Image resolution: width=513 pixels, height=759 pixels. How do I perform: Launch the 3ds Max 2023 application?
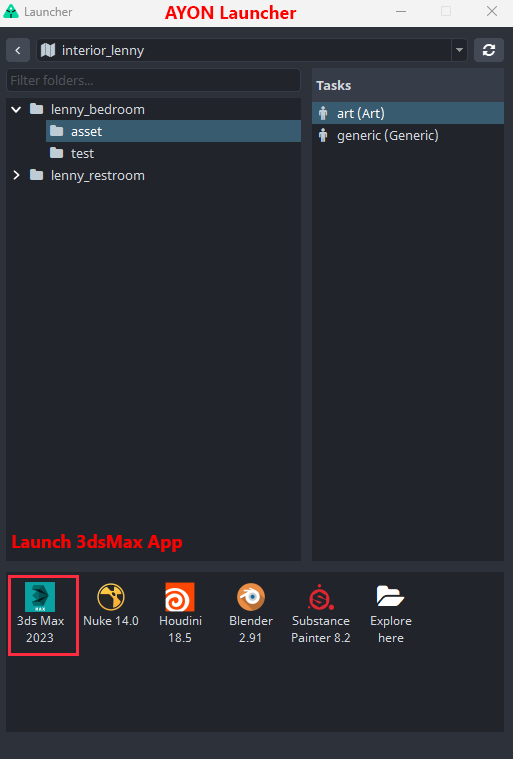40,613
